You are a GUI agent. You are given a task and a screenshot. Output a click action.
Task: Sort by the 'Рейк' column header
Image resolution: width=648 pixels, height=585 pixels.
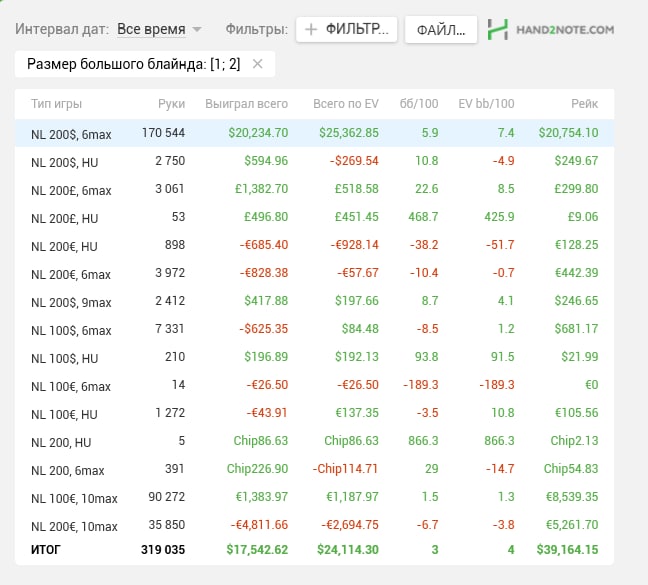coord(584,104)
